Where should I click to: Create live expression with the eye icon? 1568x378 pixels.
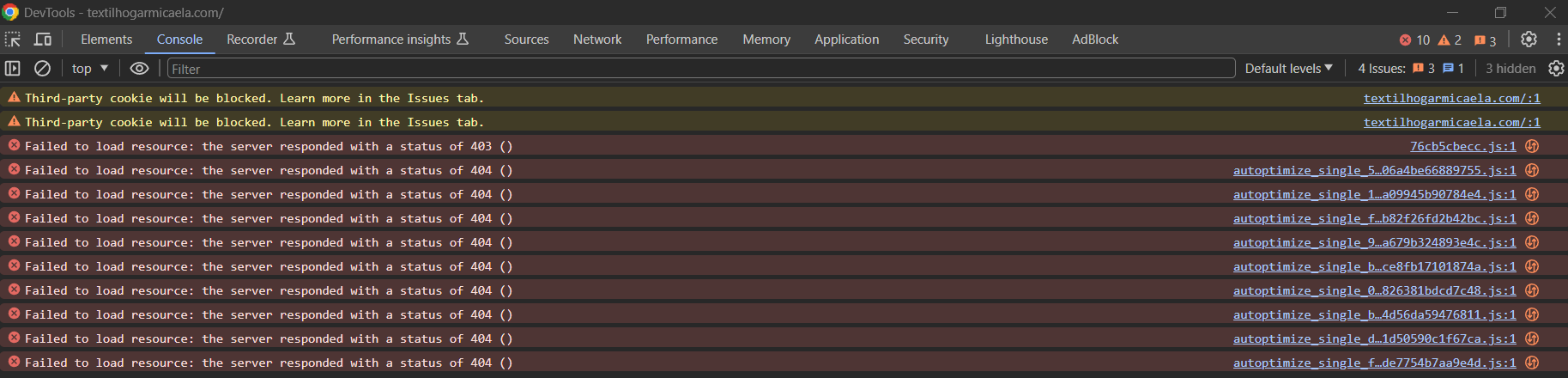pos(139,69)
